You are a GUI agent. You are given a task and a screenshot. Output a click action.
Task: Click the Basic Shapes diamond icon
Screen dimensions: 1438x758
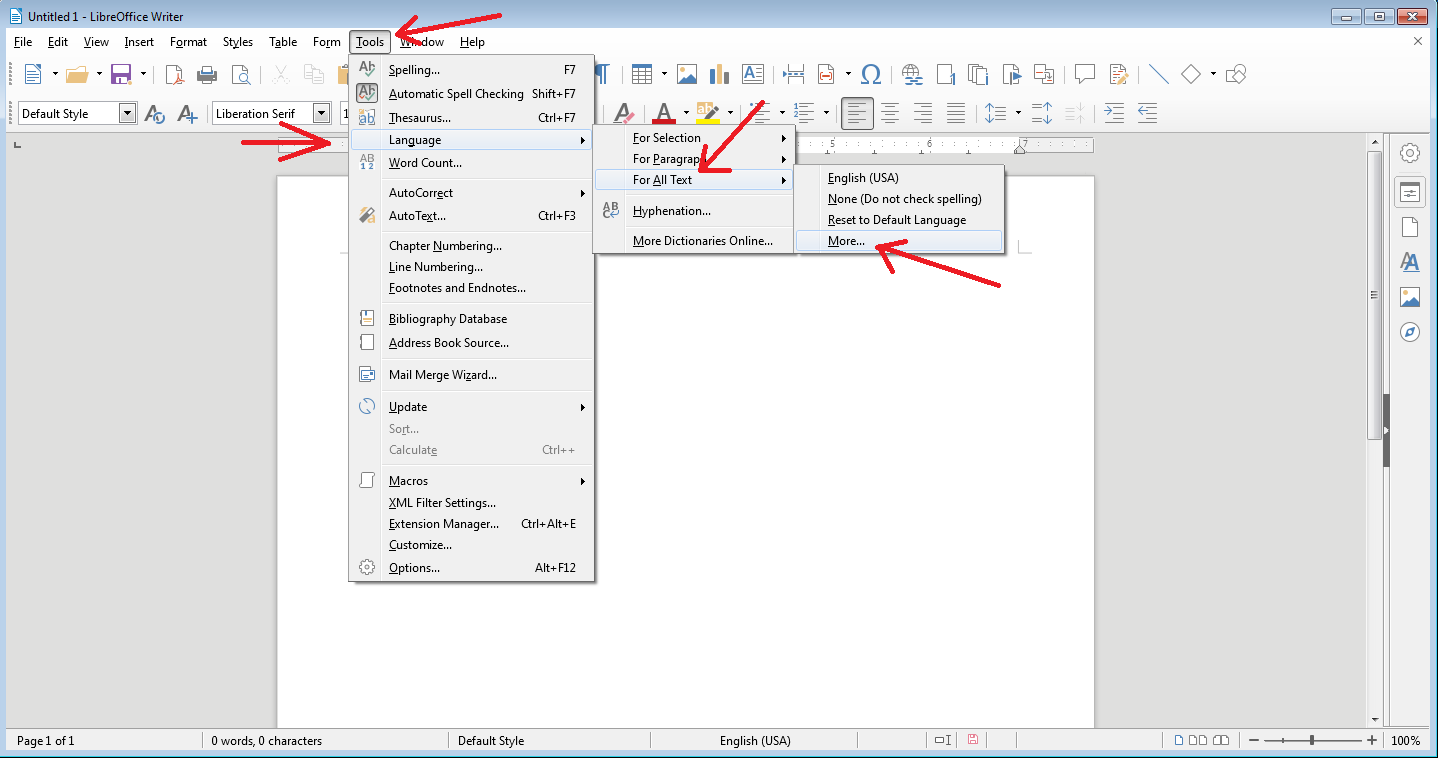click(x=1191, y=74)
